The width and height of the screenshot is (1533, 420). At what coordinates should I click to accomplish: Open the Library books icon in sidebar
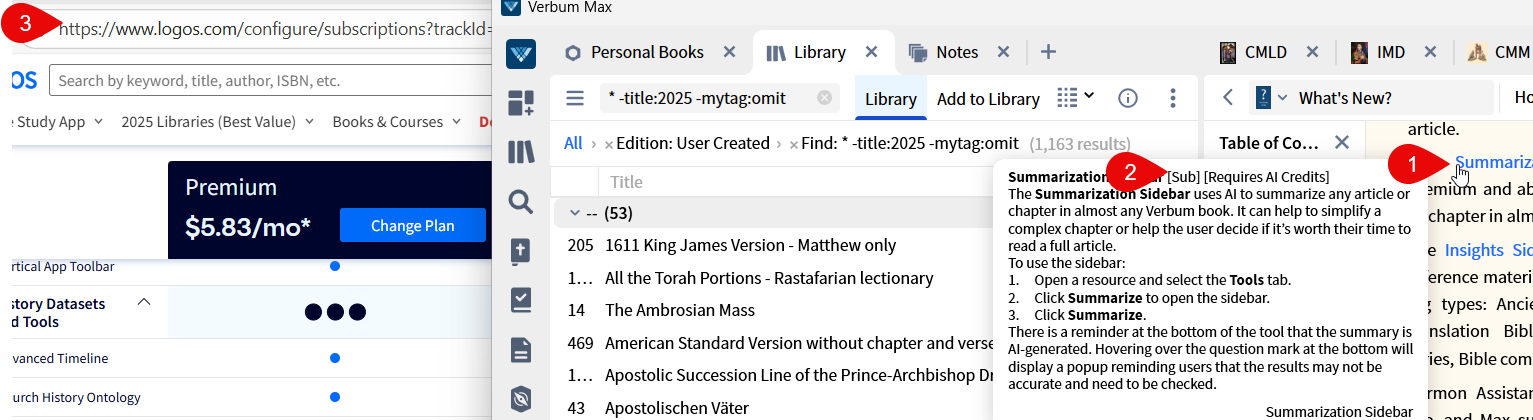(x=520, y=152)
